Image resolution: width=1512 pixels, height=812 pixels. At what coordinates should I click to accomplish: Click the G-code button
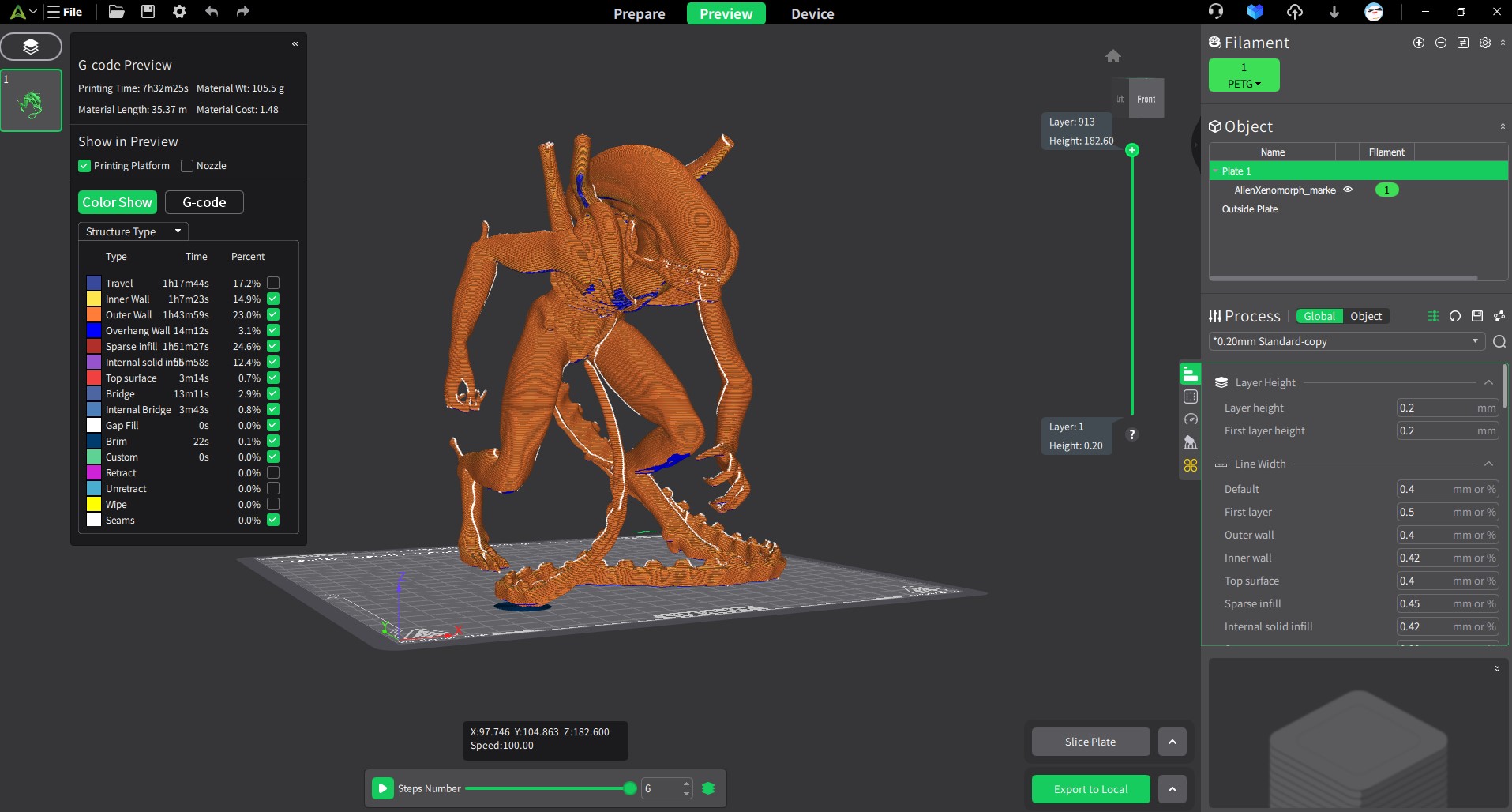pos(204,202)
